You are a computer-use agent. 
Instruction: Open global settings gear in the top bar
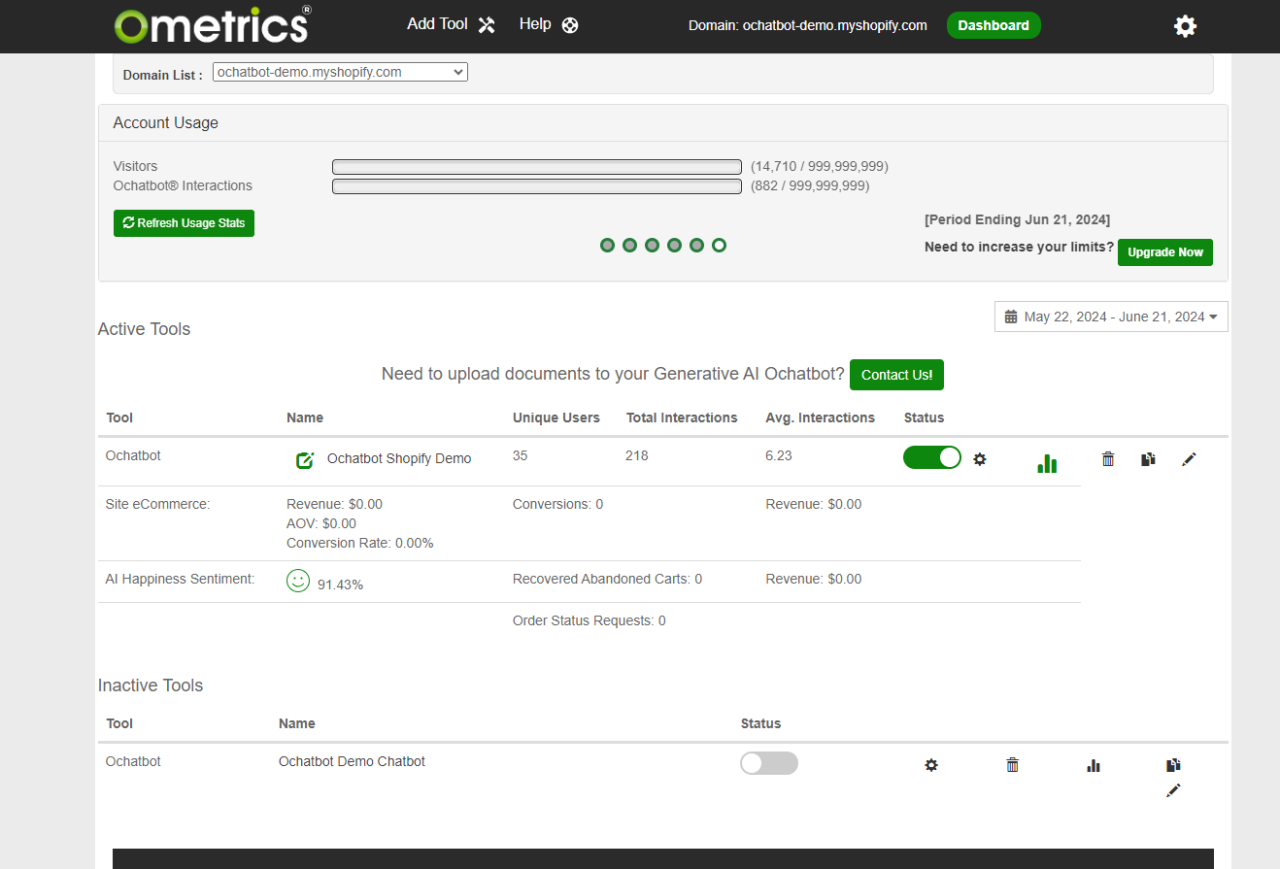pos(1185,26)
